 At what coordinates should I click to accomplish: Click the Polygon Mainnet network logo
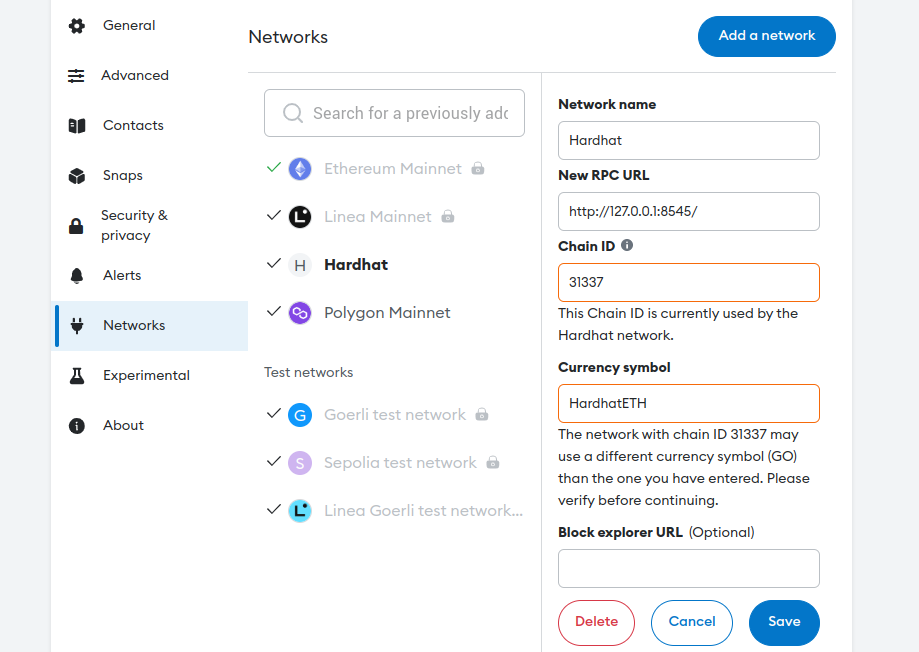click(x=298, y=312)
